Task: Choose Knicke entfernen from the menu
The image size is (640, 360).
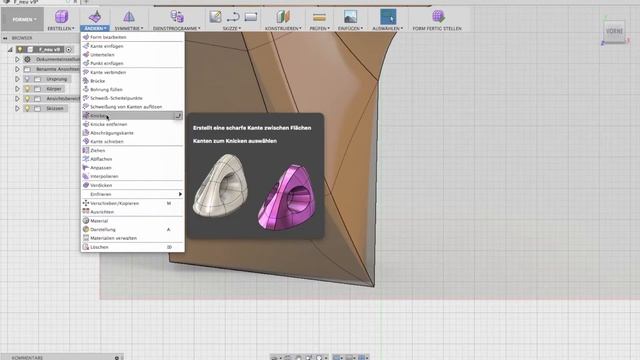Action: pos(133,124)
